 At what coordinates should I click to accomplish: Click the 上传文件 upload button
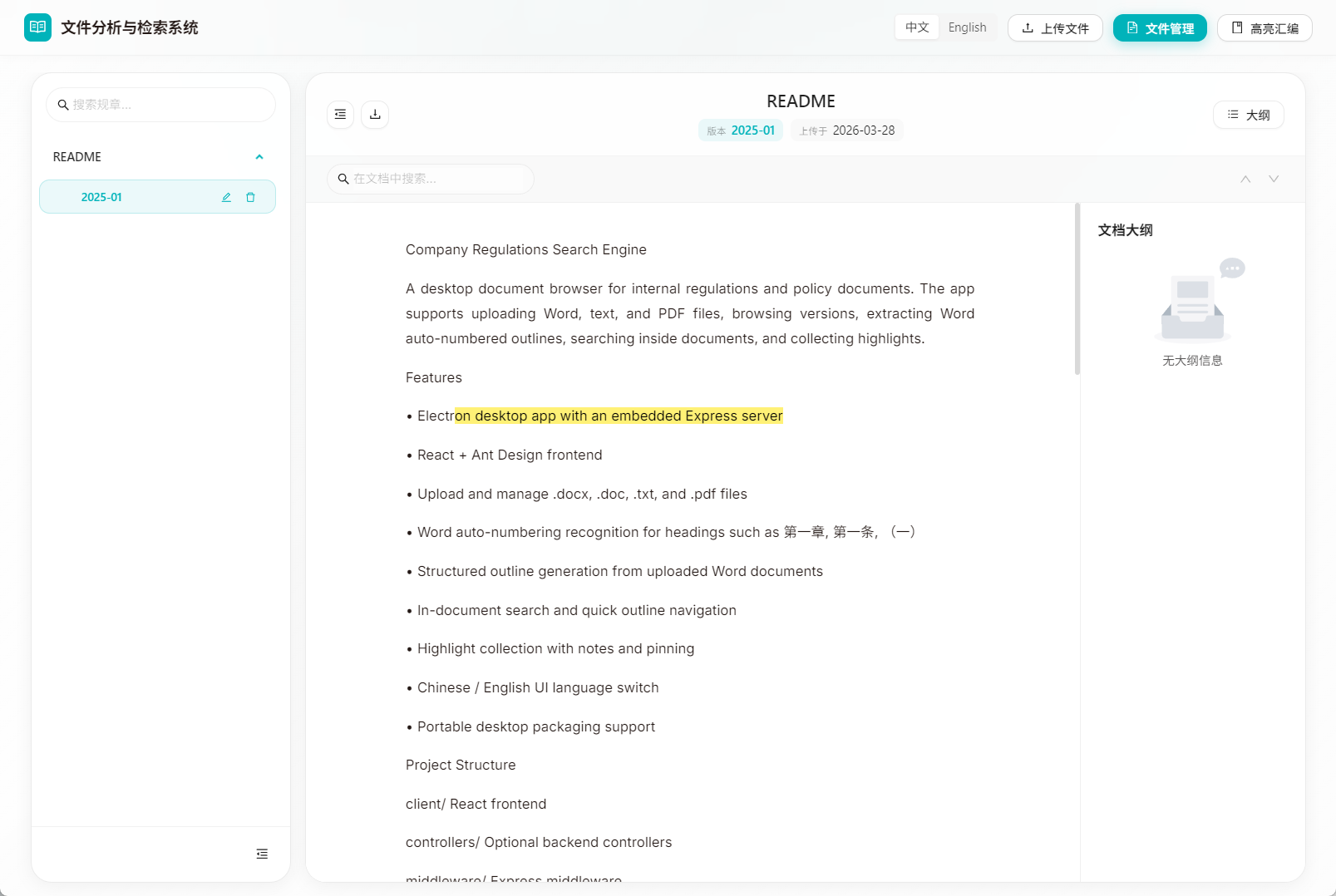pyautogui.click(x=1055, y=28)
